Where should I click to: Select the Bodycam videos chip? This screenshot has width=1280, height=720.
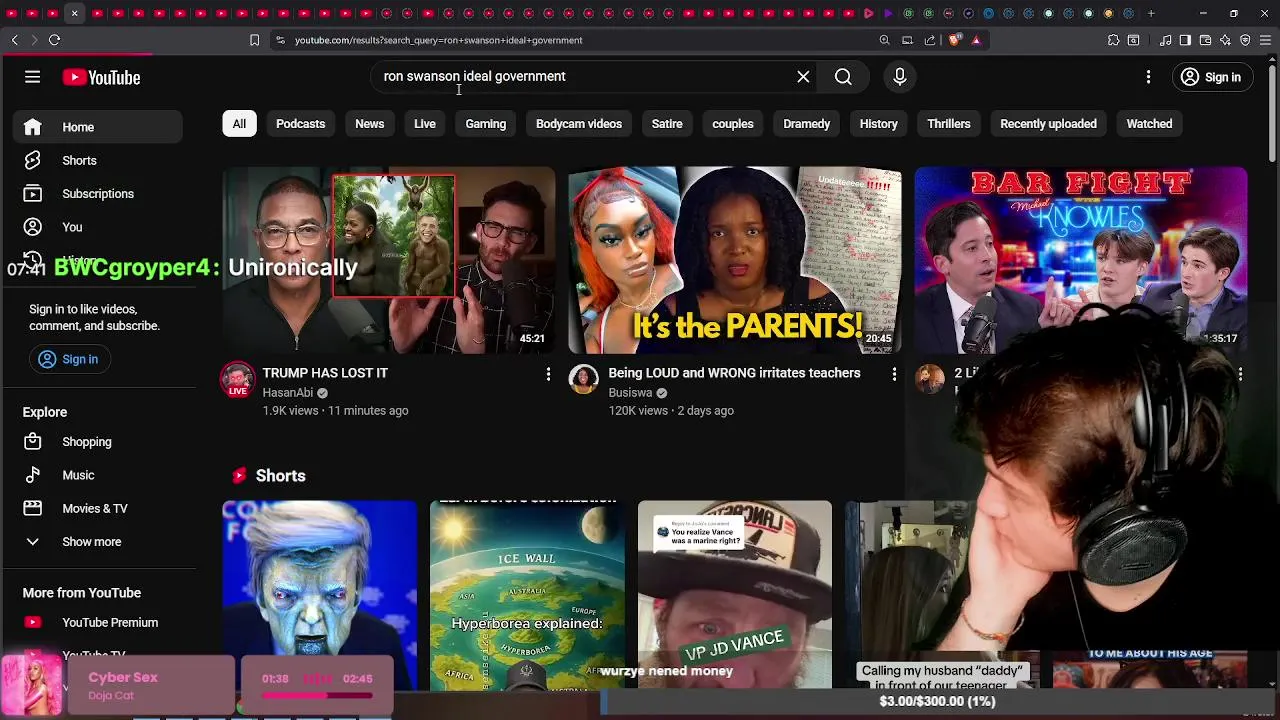pos(579,124)
